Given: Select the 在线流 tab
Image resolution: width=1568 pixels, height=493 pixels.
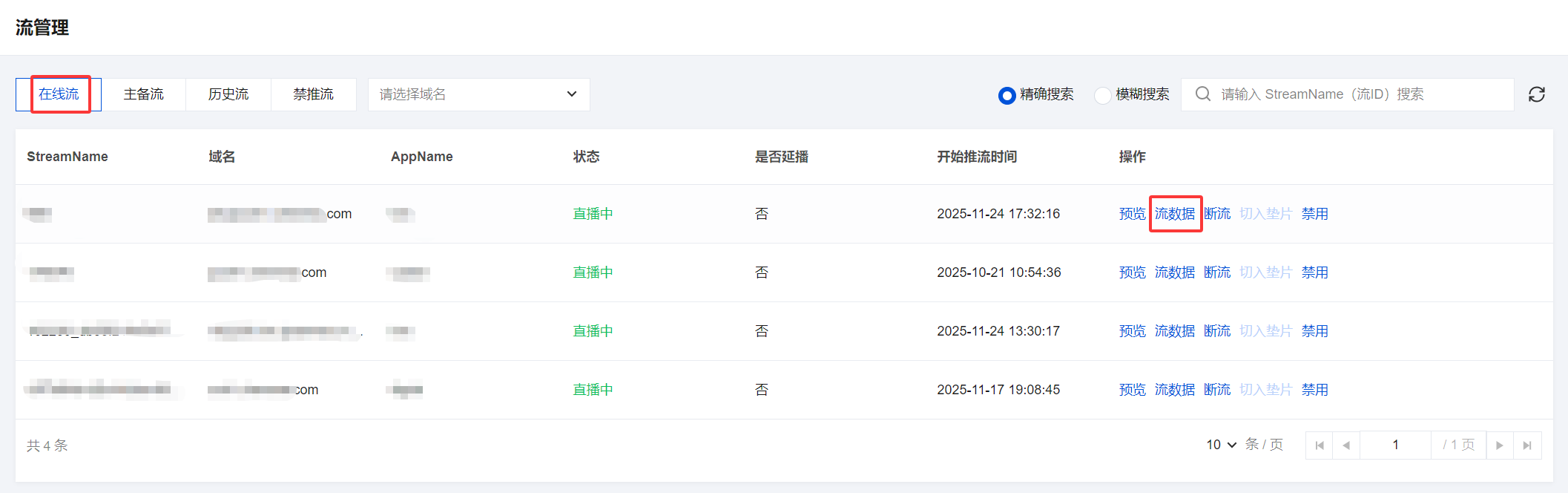Looking at the screenshot, I should click(x=59, y=94).
